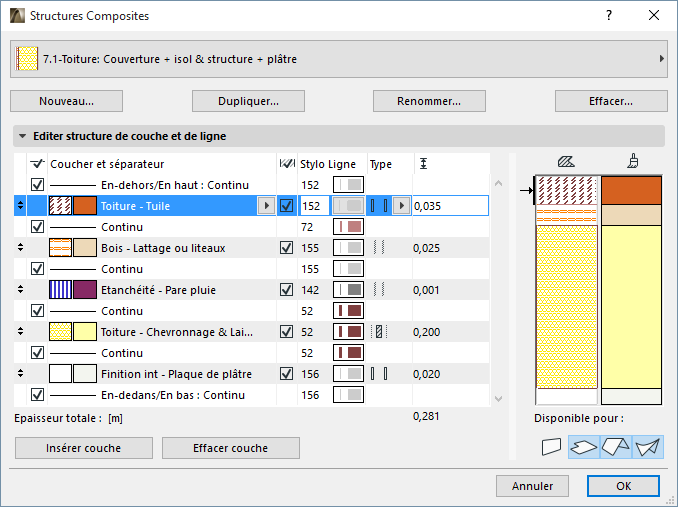678x507 pixels.
Task: Click Chevronnage insulation hatch icon
Action: click(61, 332)
